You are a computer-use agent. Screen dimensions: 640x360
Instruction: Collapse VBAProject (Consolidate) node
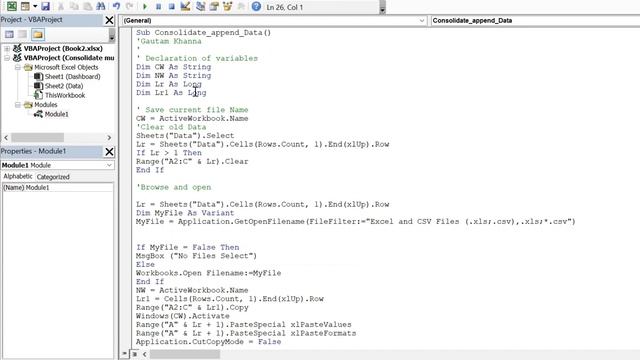pos(7,58)
